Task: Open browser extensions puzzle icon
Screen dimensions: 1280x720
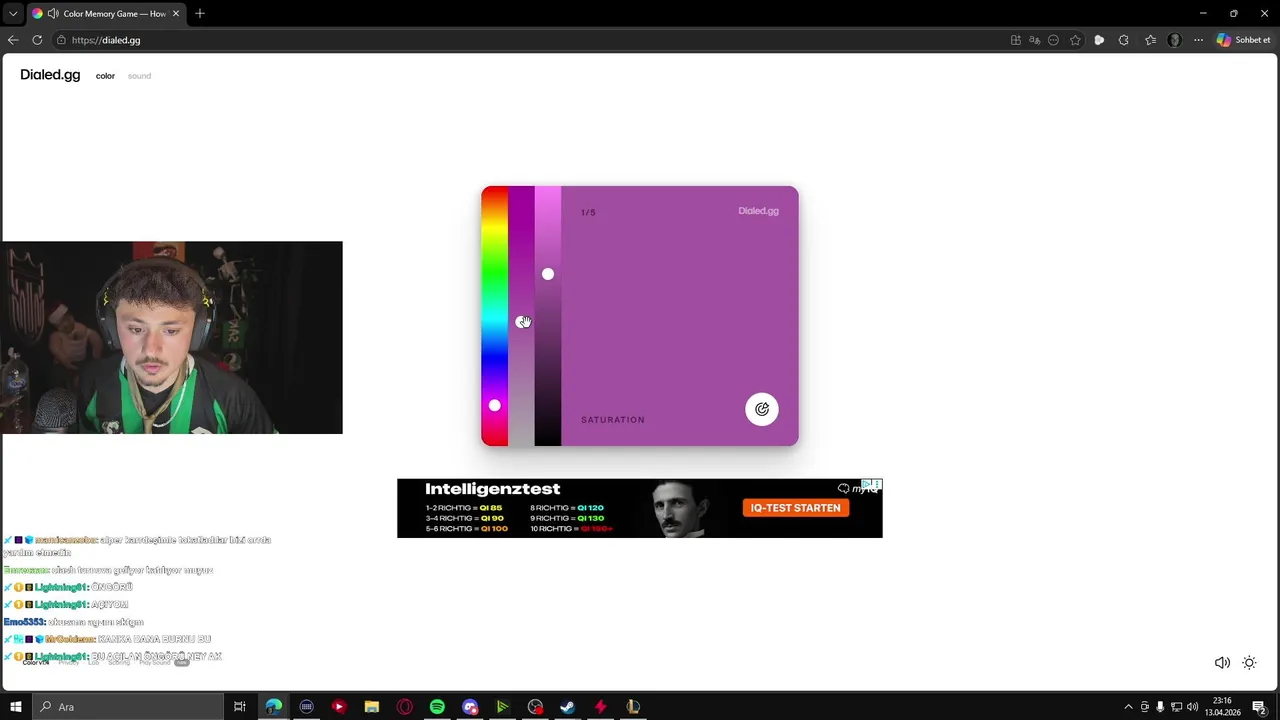Action: (1124, 40)
